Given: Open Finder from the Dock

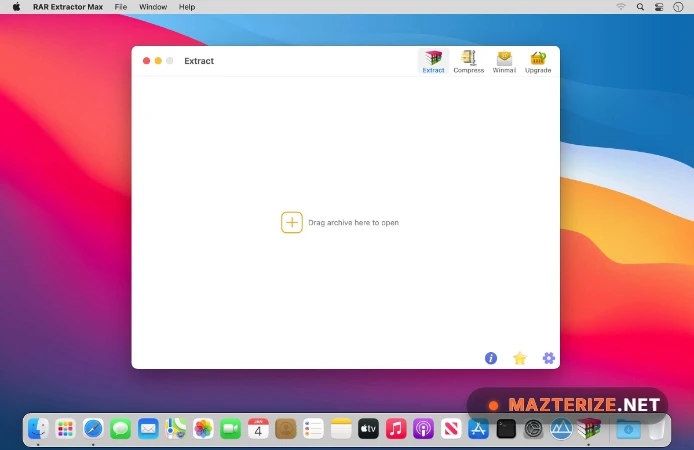Looking at the screenshot, I should tap(38, 429).
